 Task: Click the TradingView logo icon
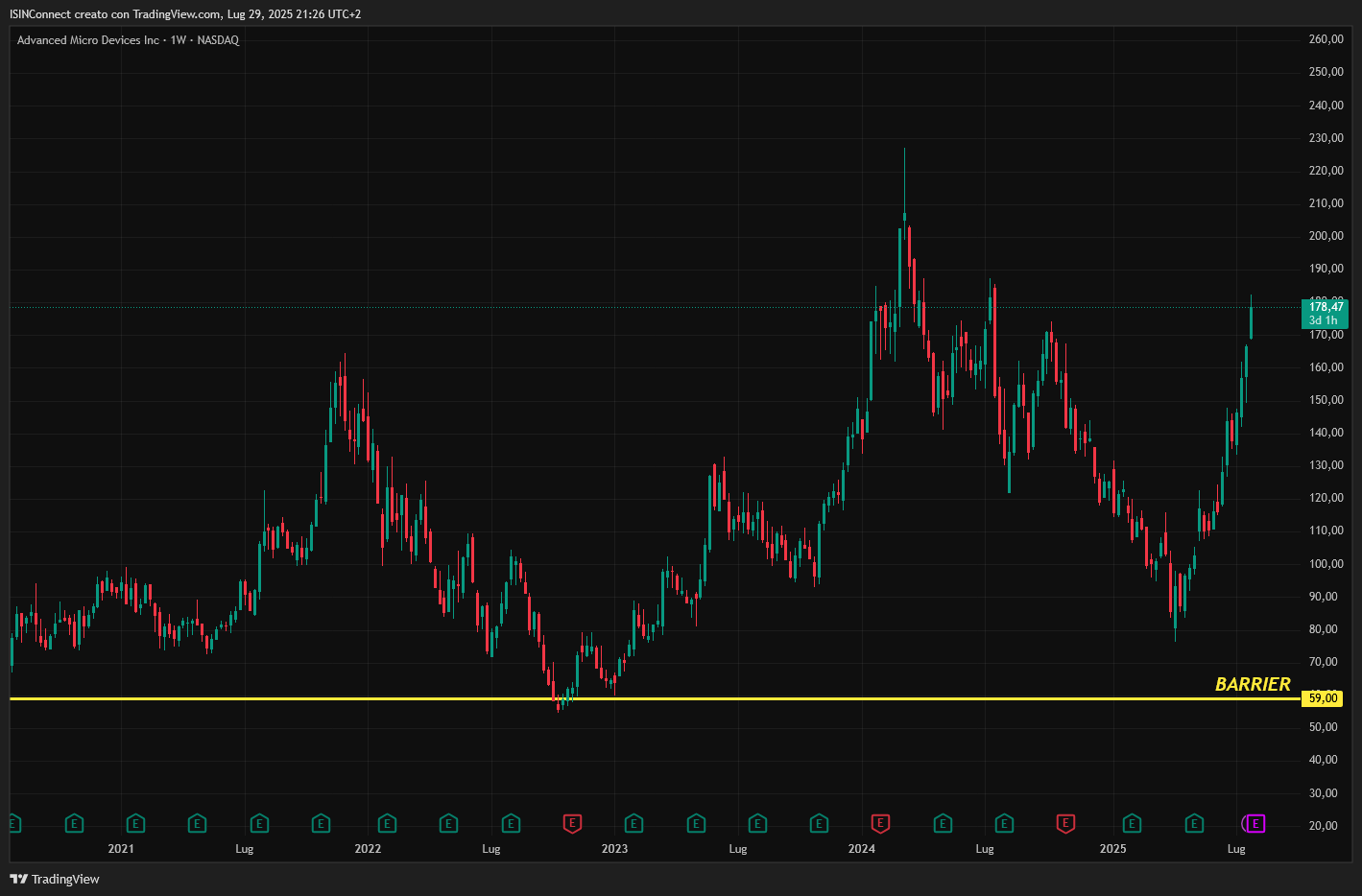point(18,879)
